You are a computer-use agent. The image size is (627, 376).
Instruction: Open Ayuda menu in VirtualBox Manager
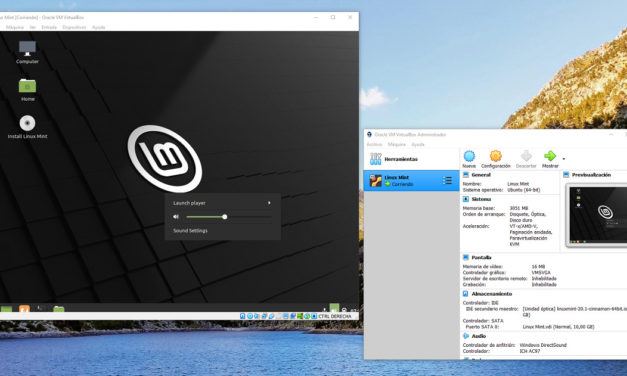click(418, 144)
